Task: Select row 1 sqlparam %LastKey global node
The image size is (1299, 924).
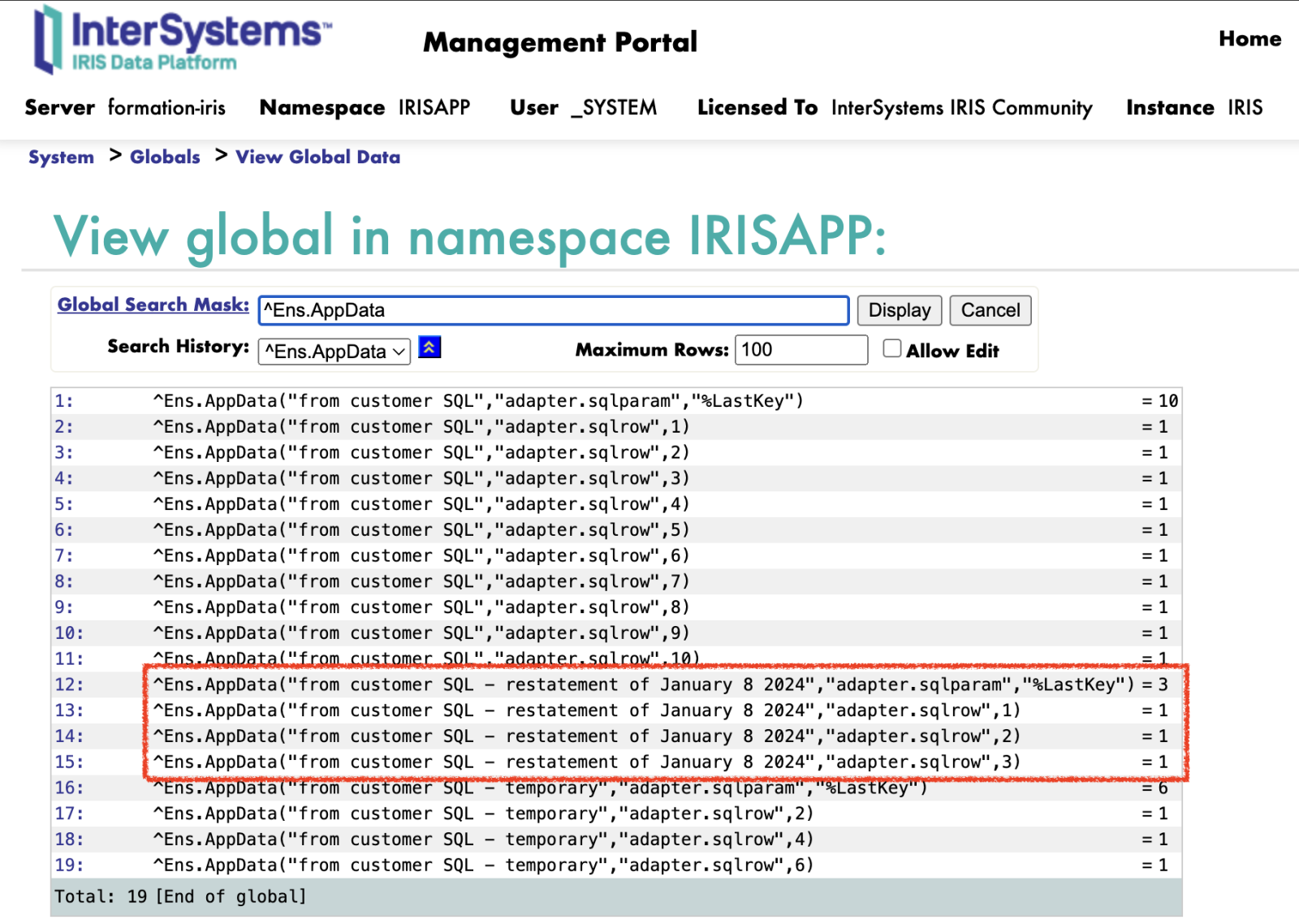Action: (x=478, y=401)
